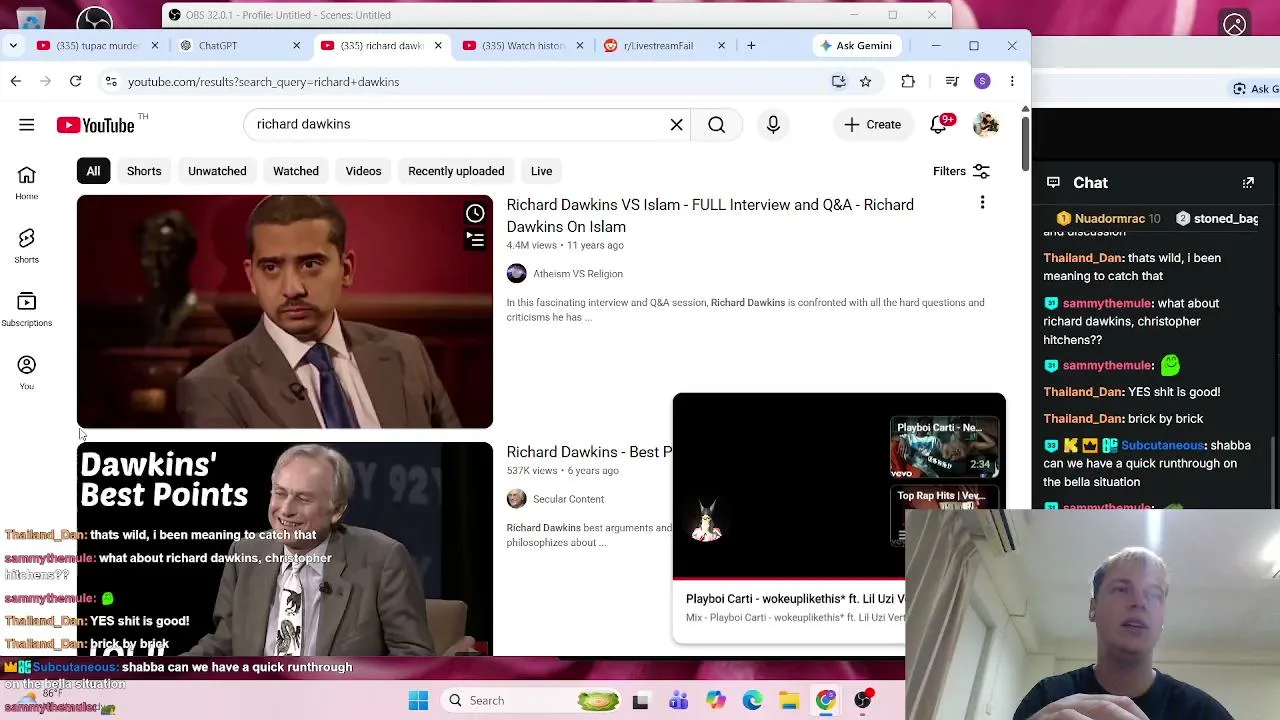Screen dimensions: 1280x720
Task: Select the Watched filter chip
Action: coord(296,171)
